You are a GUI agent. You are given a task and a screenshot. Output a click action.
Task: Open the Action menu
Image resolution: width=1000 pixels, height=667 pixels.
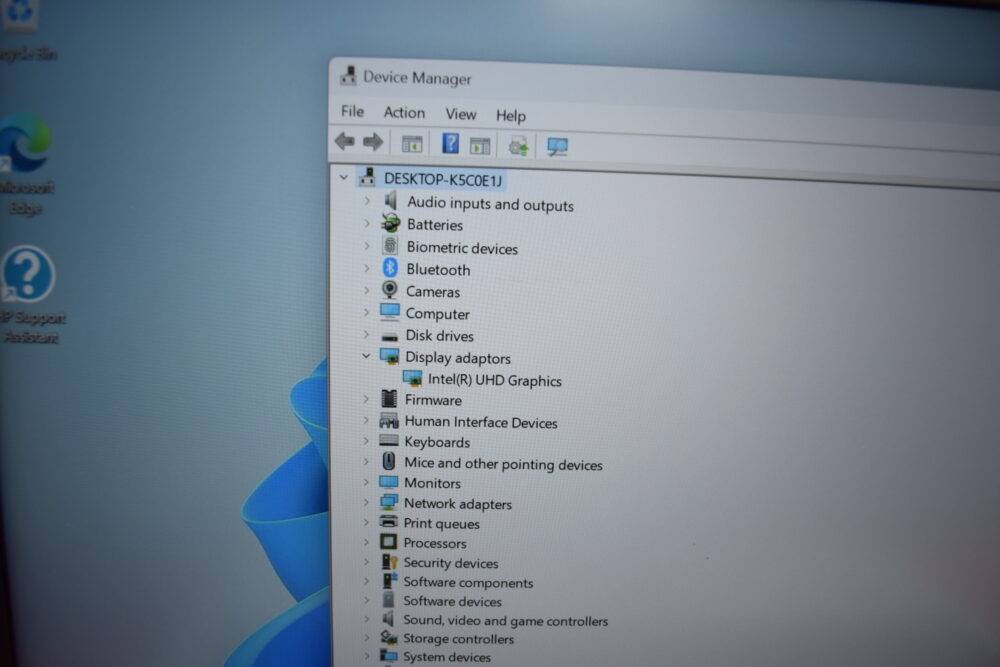[x=404, y=112]
